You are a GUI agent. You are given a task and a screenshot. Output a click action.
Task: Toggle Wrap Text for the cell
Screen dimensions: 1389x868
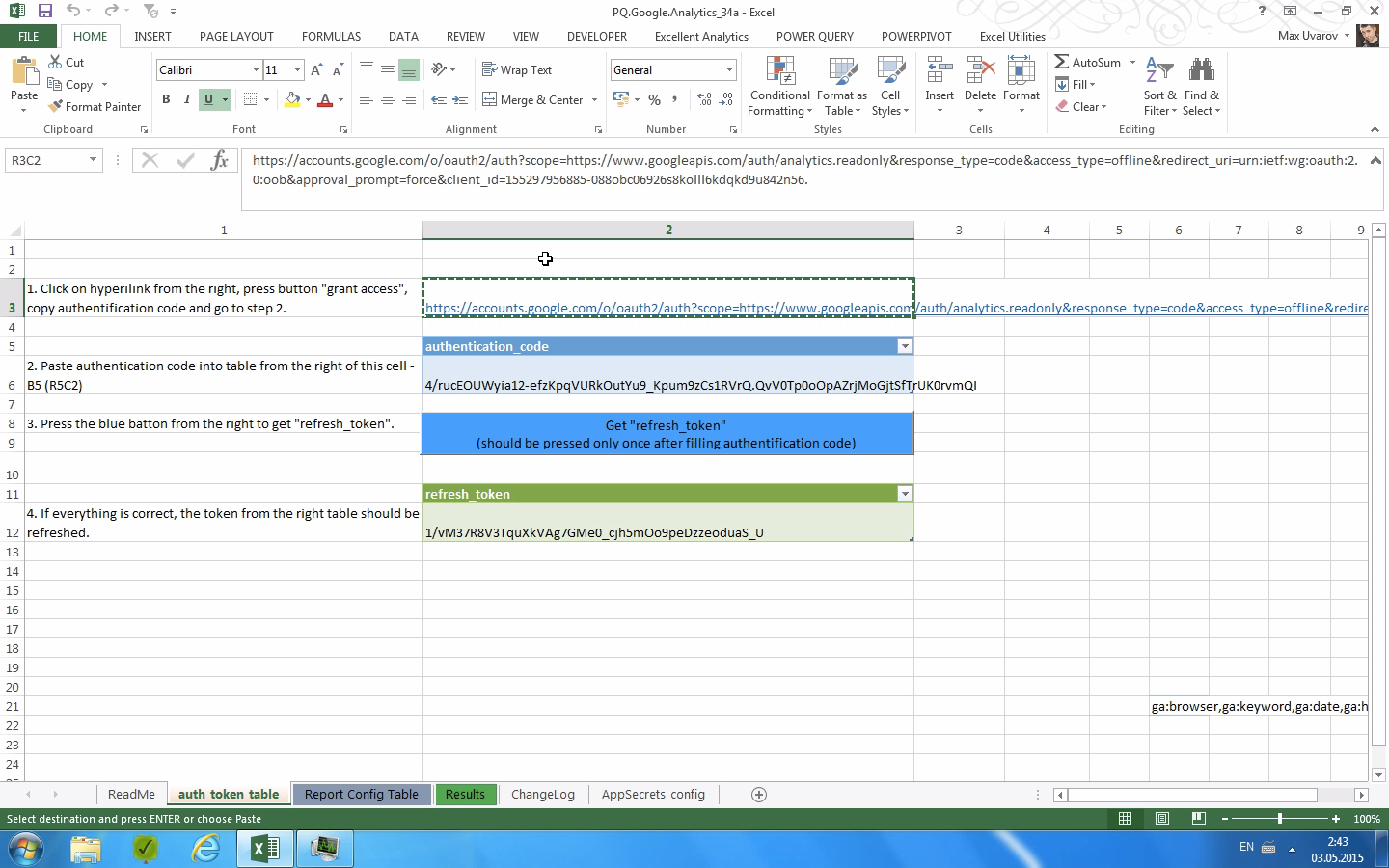(517, 69)
